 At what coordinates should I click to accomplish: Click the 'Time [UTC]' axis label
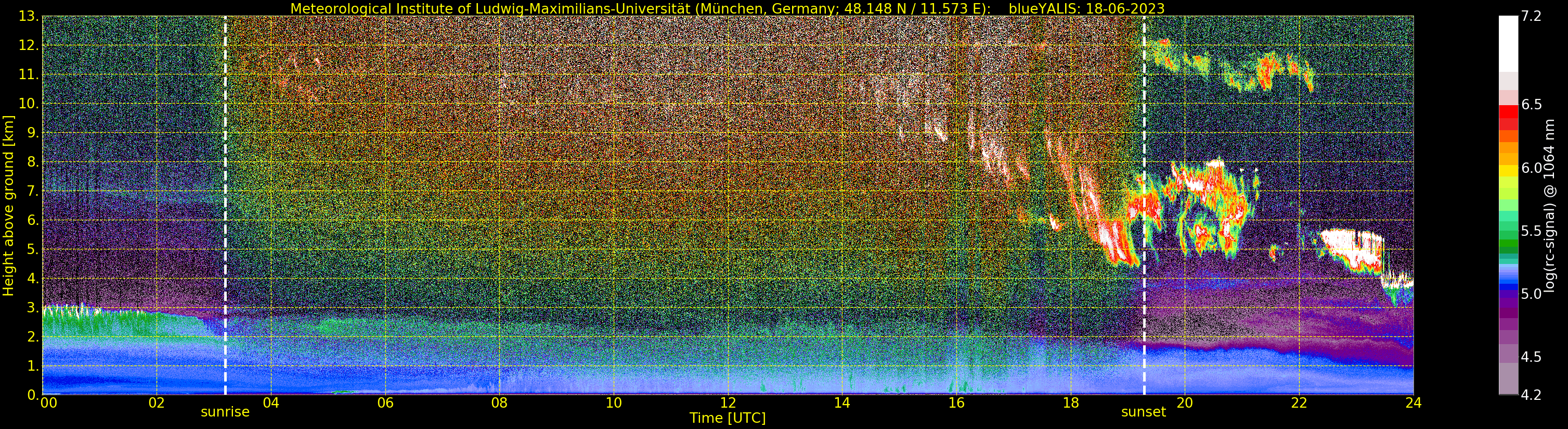(x=728, y=418)
